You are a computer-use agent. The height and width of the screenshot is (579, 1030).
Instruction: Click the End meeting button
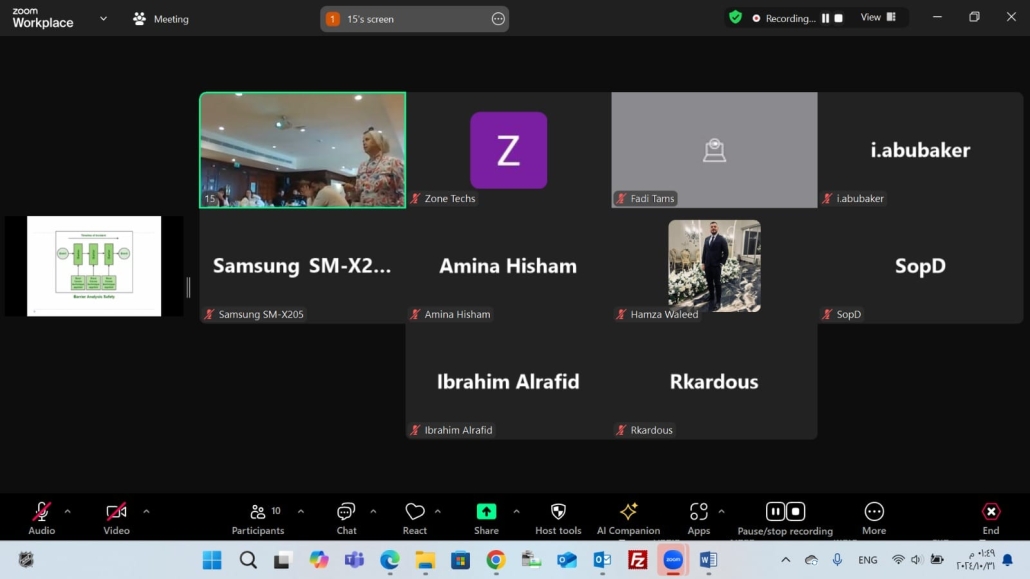990,512
